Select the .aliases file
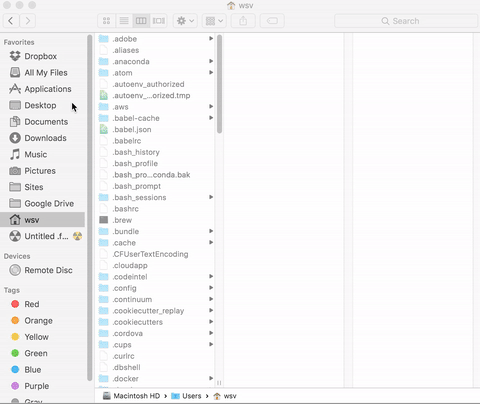The width and height of the screenshot is (480, 404). click(155, 50)
